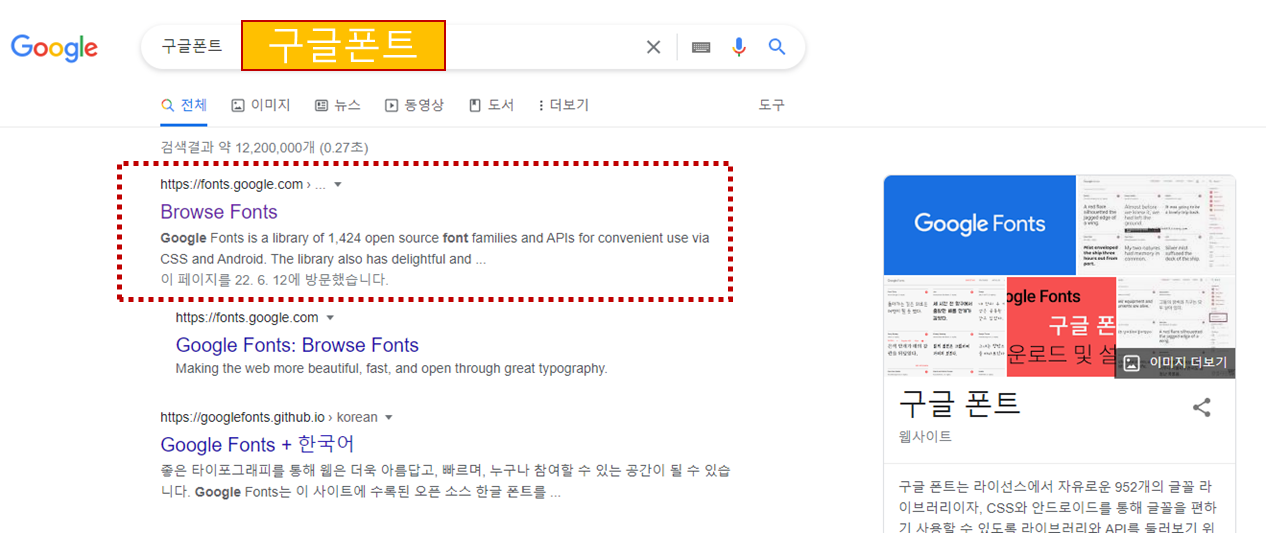
Task: Open the Browse Fonts result link
Action: (x=219, y=212)
